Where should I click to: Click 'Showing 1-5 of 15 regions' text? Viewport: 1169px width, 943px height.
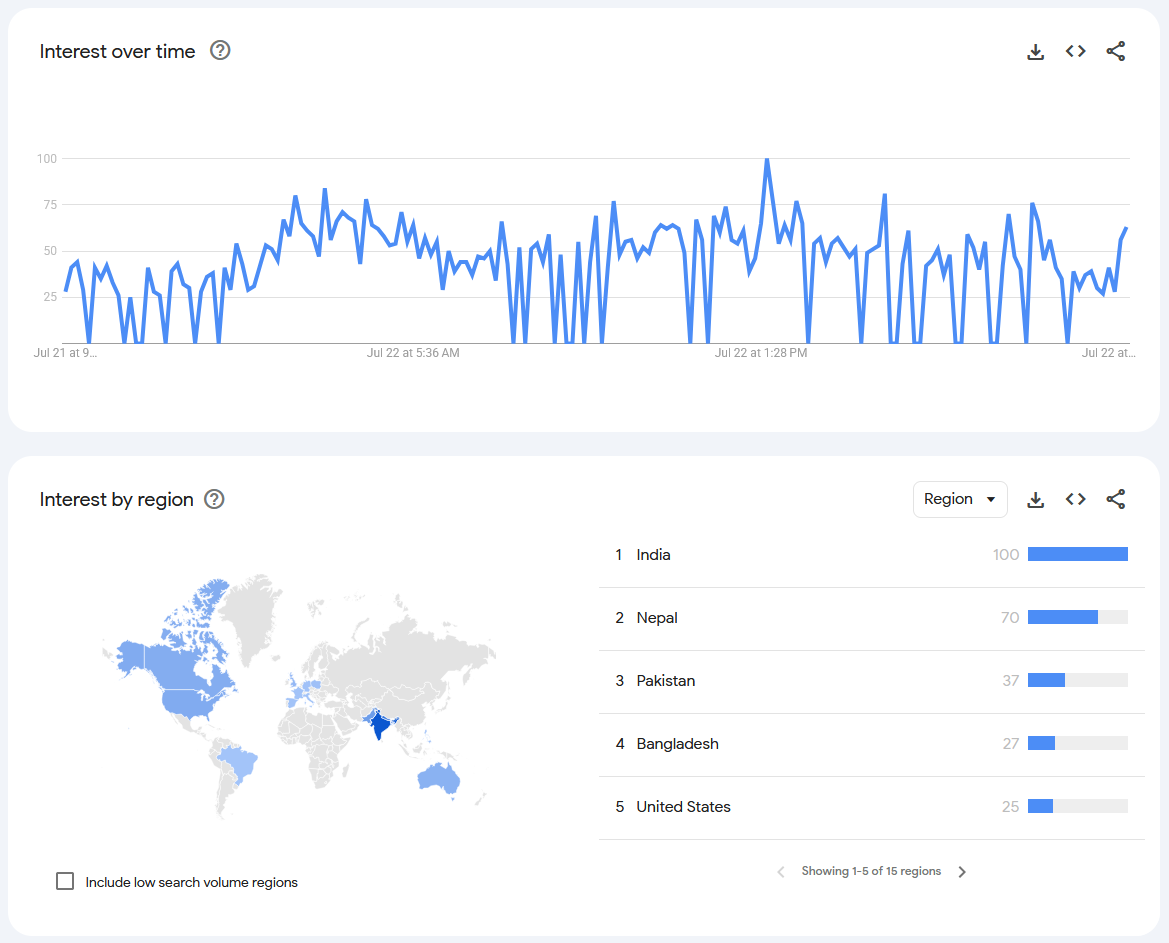pyautogui.click(x=871, y=871)
